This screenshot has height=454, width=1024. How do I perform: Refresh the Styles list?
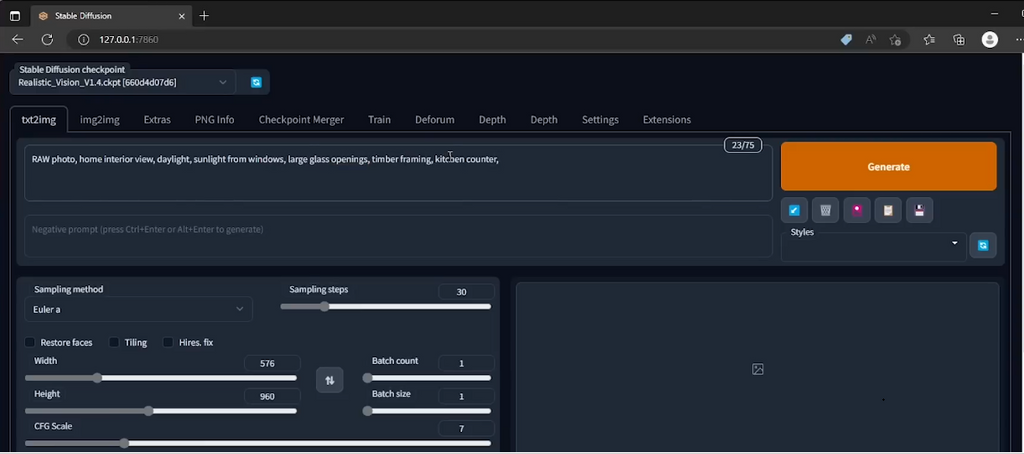point(983,246)
